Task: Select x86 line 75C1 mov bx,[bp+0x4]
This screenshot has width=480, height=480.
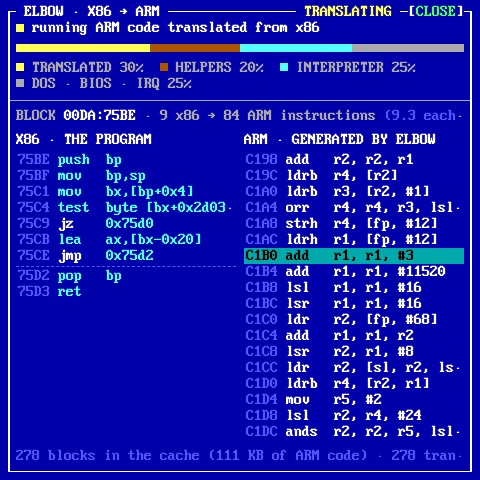Action: pyautogui.click(x=126, y=191)
